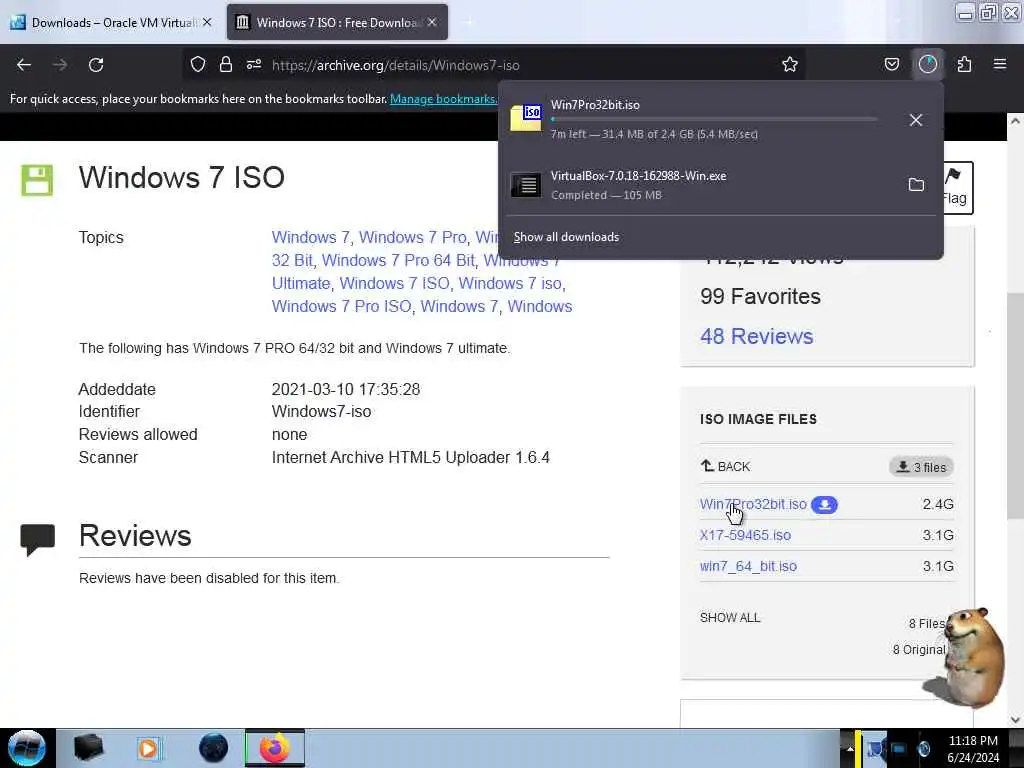This screenshot has width=1024, height=768.
Task: Click the taskbar clock and date
Action: (973, 749)
